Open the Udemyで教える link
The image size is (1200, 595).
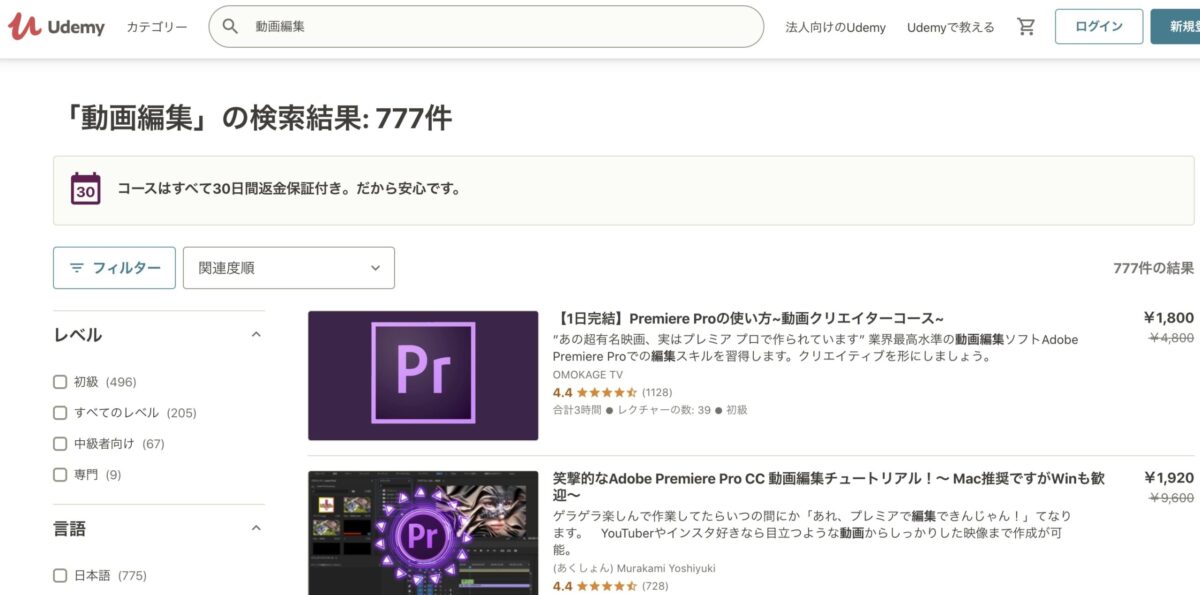click(x=950, y=27)
